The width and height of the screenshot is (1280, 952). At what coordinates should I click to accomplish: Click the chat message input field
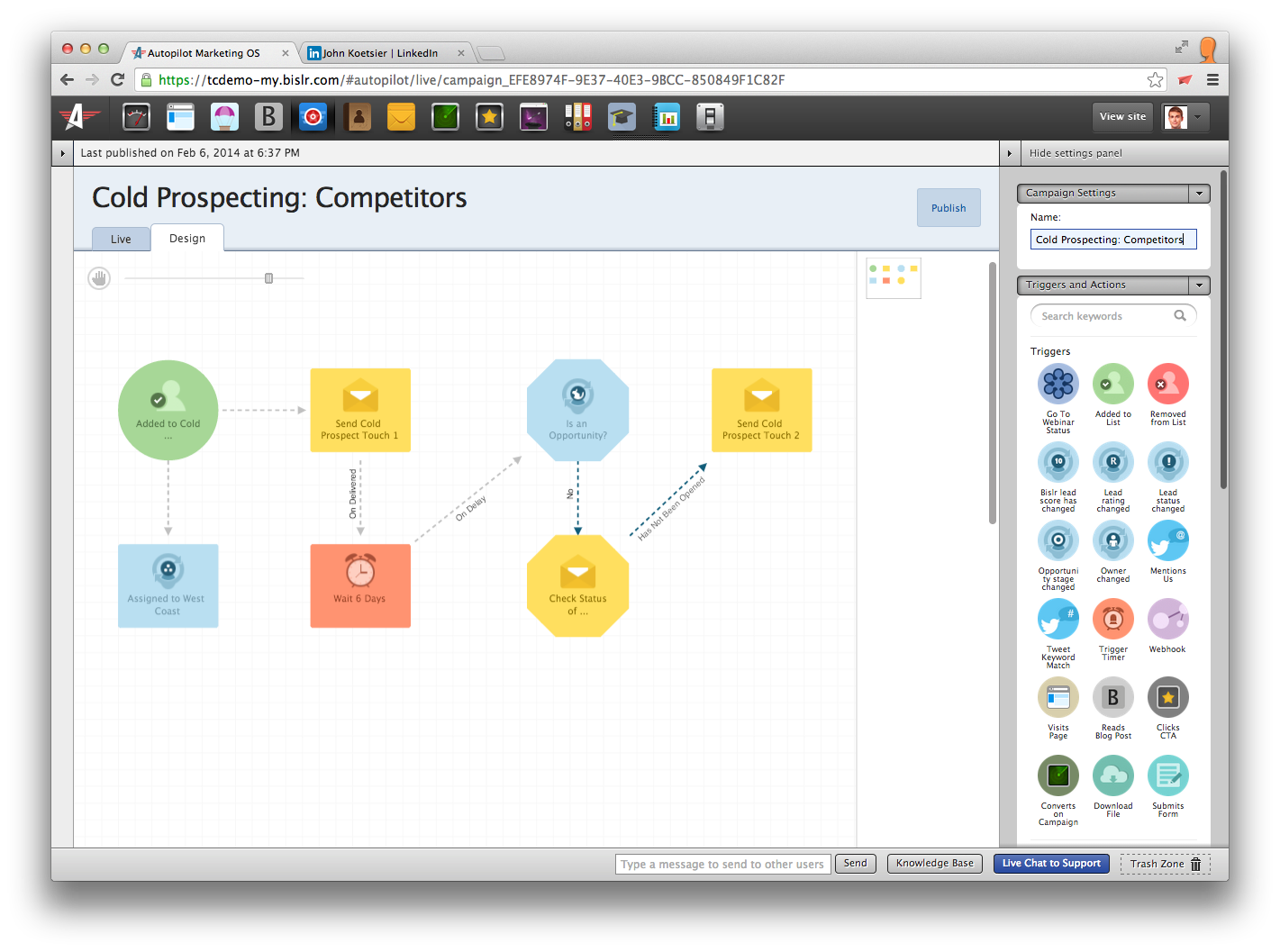[722, 865]
